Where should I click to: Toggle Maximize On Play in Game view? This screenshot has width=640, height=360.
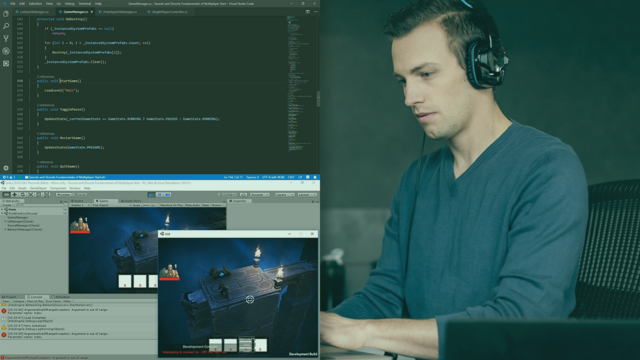[171, 205]
